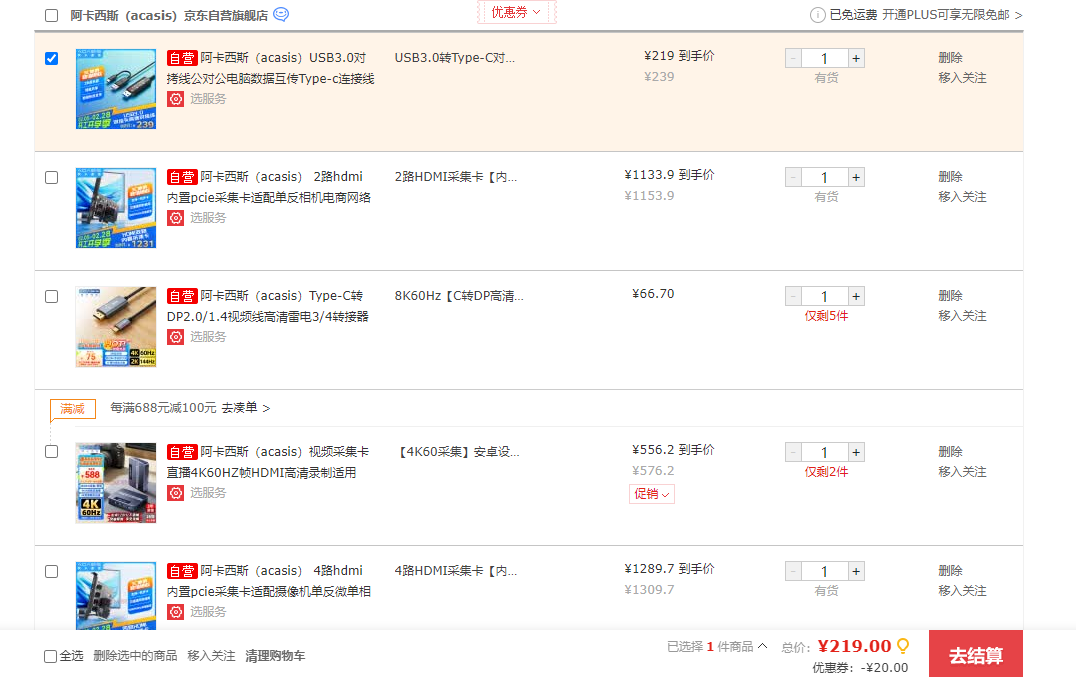Image resolution: width=1076 pixels, height=677 pixels.
Task: Click 去凑单 in the 满减 promotion bar
Action: [x=245, y=408]
